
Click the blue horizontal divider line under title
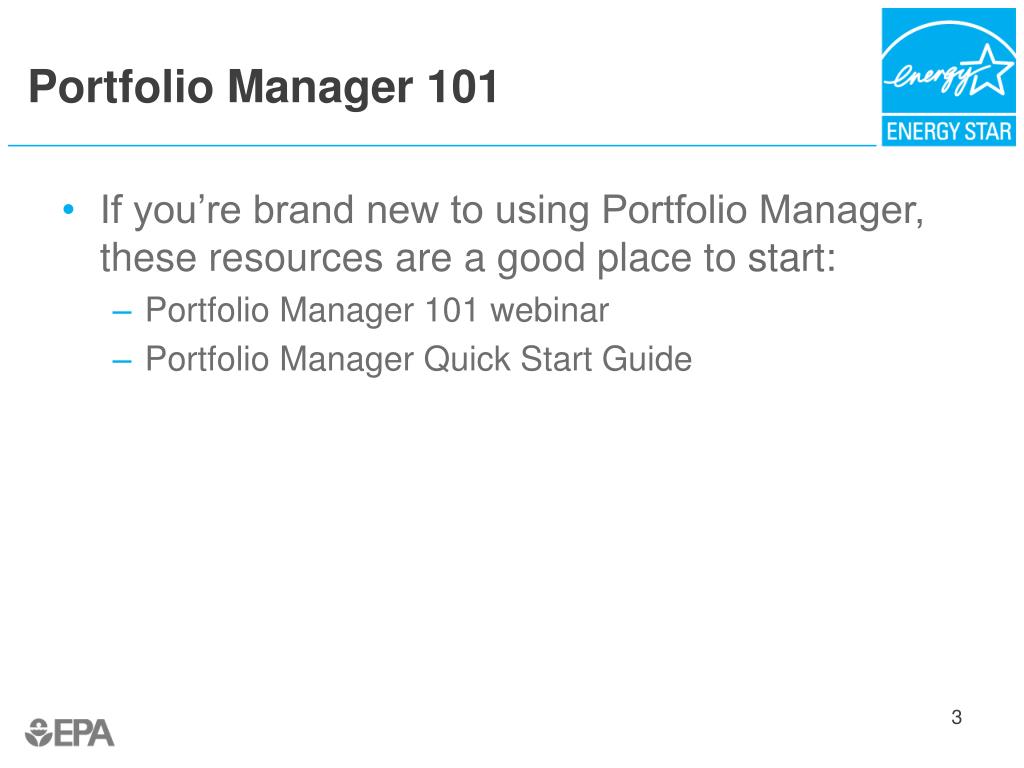tap(440, 146)
